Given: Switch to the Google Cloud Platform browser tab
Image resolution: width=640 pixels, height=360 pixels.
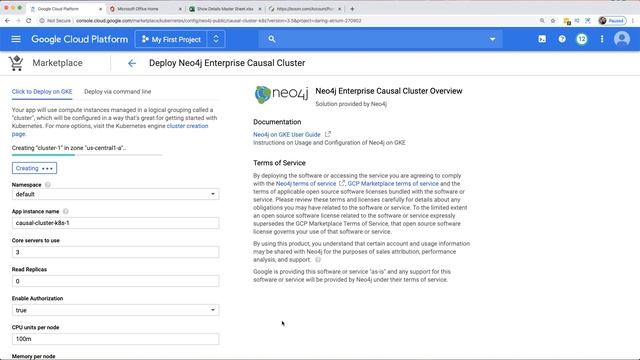Looking at the screenshot, I should coord(64,9).
